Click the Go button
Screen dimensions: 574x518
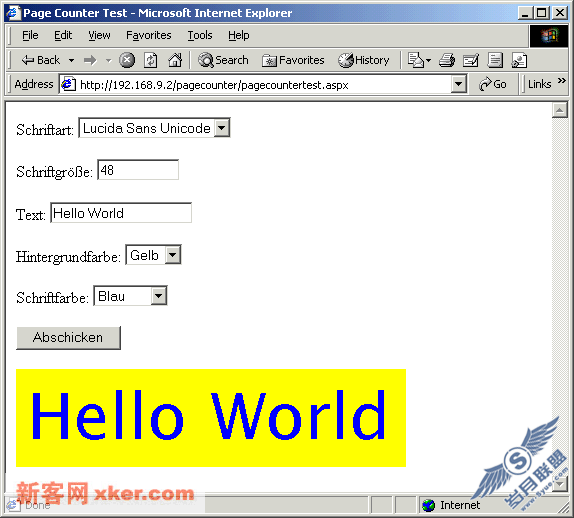pyautogui.click(x=492, y=84)
